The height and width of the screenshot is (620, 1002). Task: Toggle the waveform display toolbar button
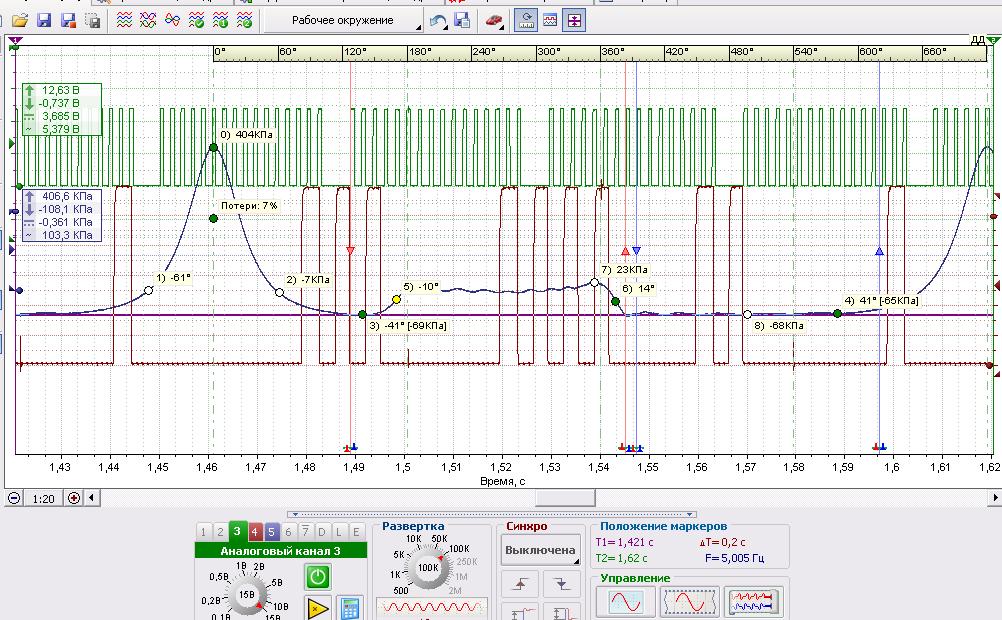pyautogui.click(x=550, y=20)
